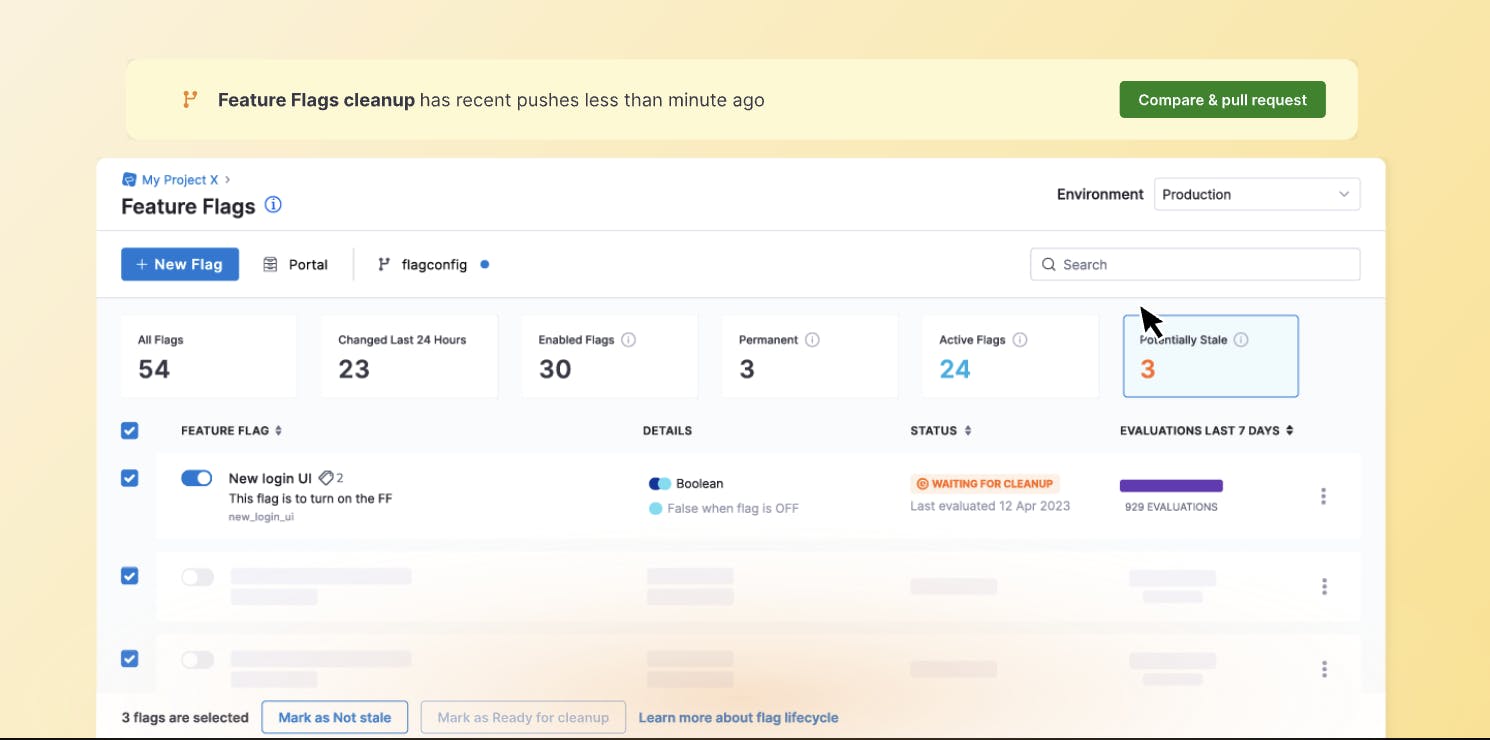Click the purple evaluations bar for New login UI
This screenshot has width=1490, height=740.
click(1171, 486)
